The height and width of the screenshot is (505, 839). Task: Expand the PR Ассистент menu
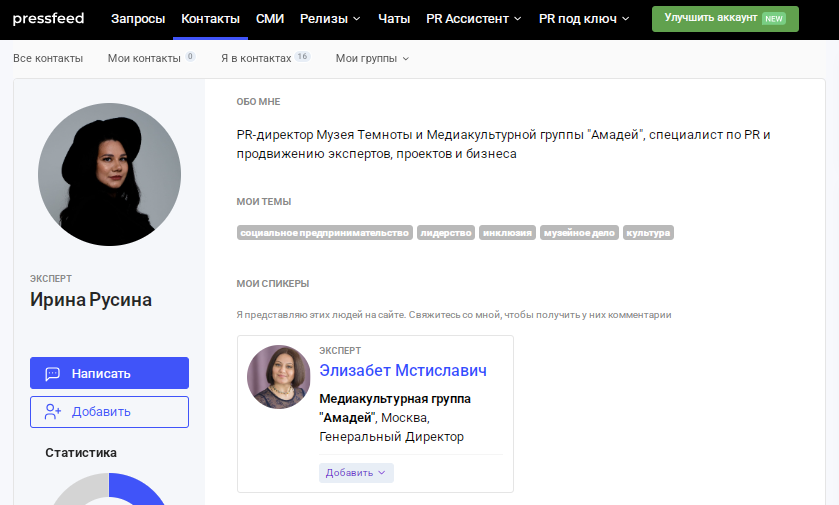(474, 19)
